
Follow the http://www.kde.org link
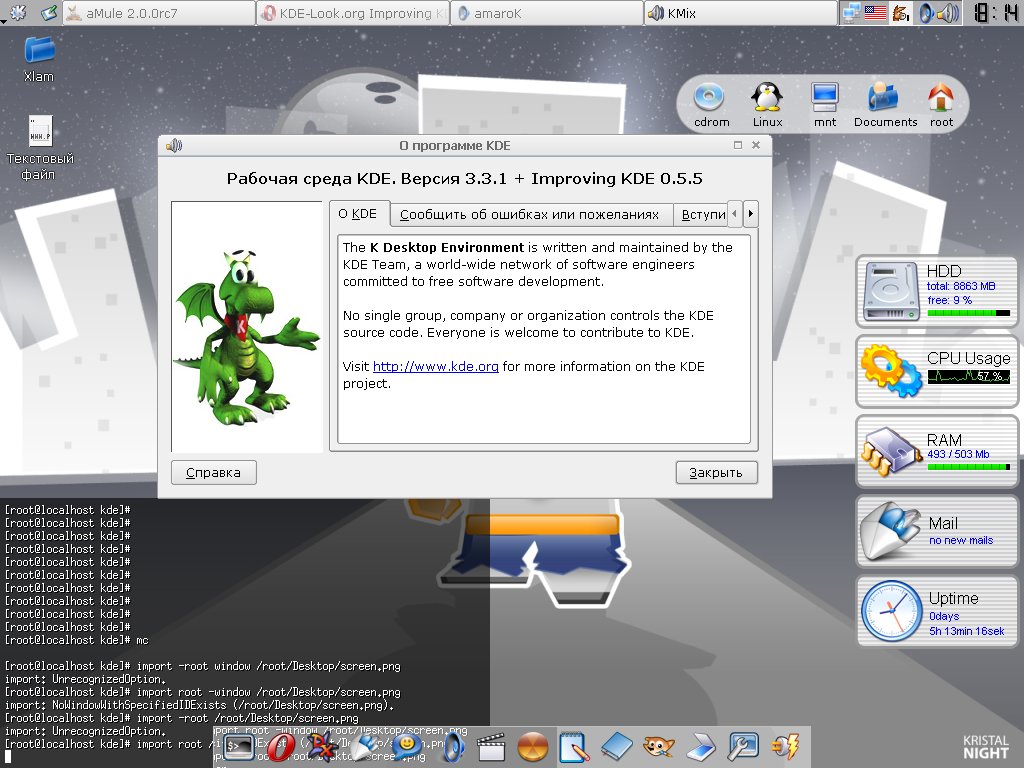pyautogui.click(x=436, y=366)
